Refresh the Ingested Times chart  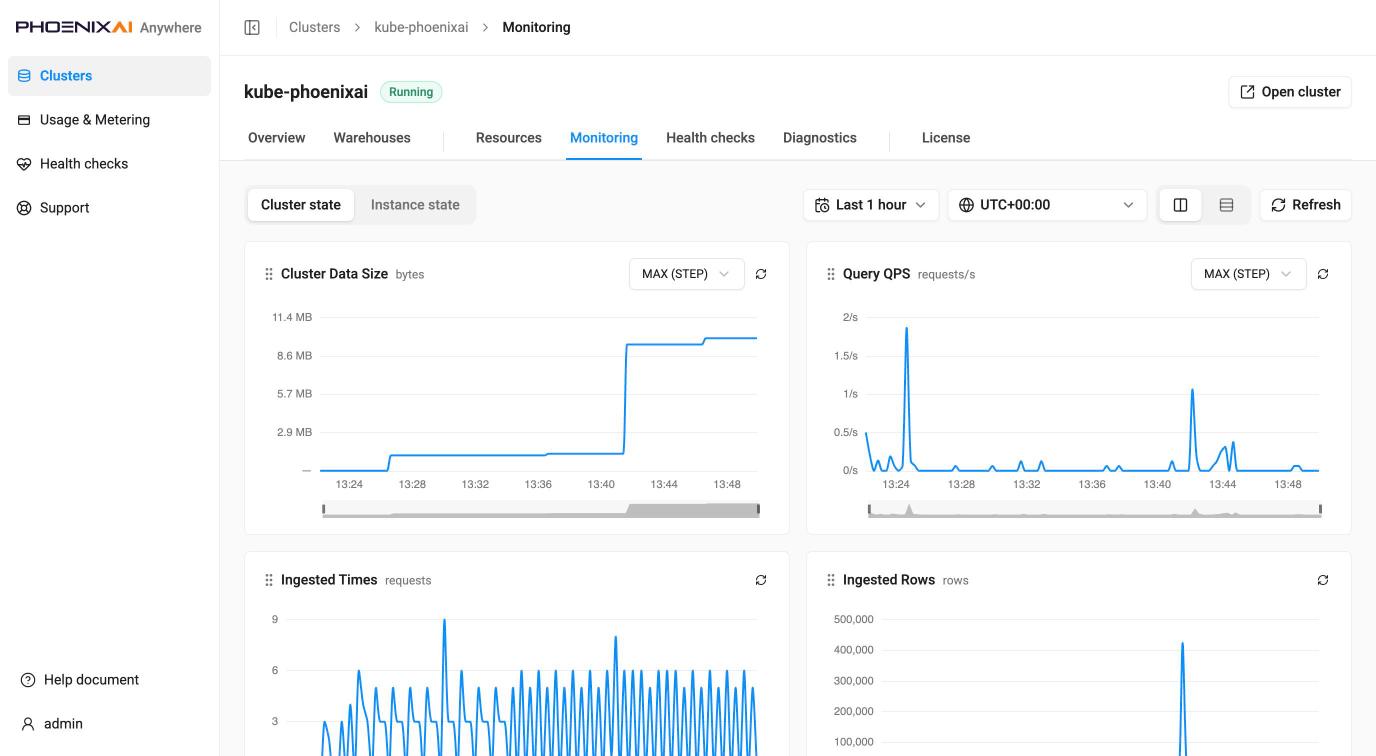coord(761,580)
